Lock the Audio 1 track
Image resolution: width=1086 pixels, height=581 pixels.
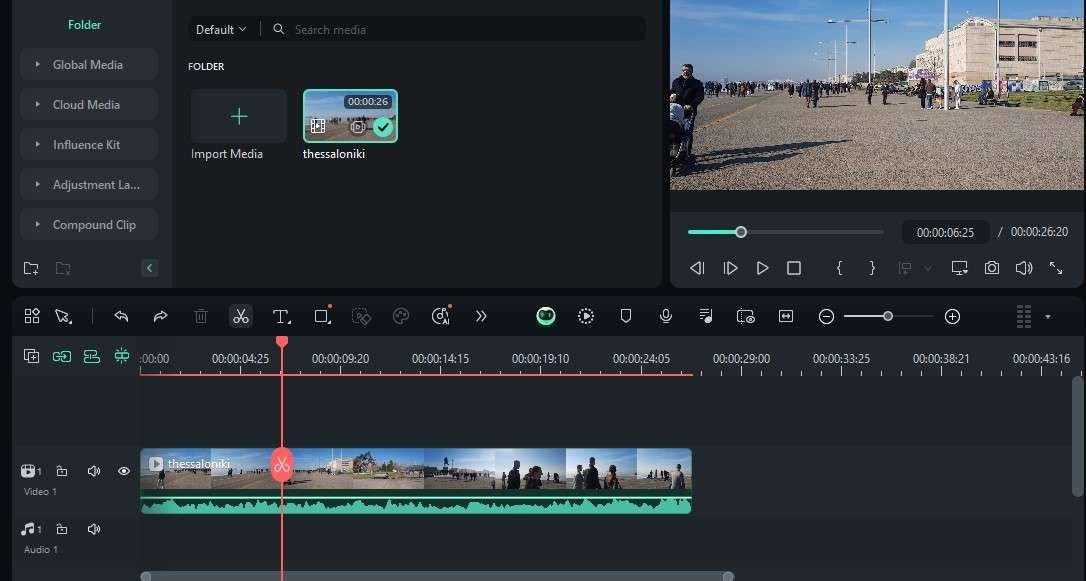tap(62, 529)
